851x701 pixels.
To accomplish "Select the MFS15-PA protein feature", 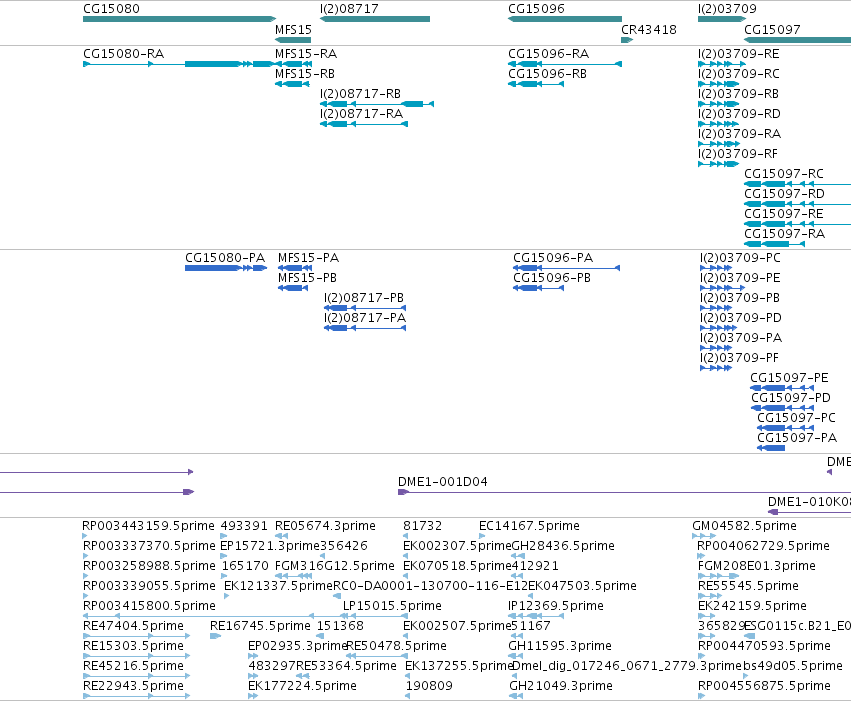I will click(308, 258).
